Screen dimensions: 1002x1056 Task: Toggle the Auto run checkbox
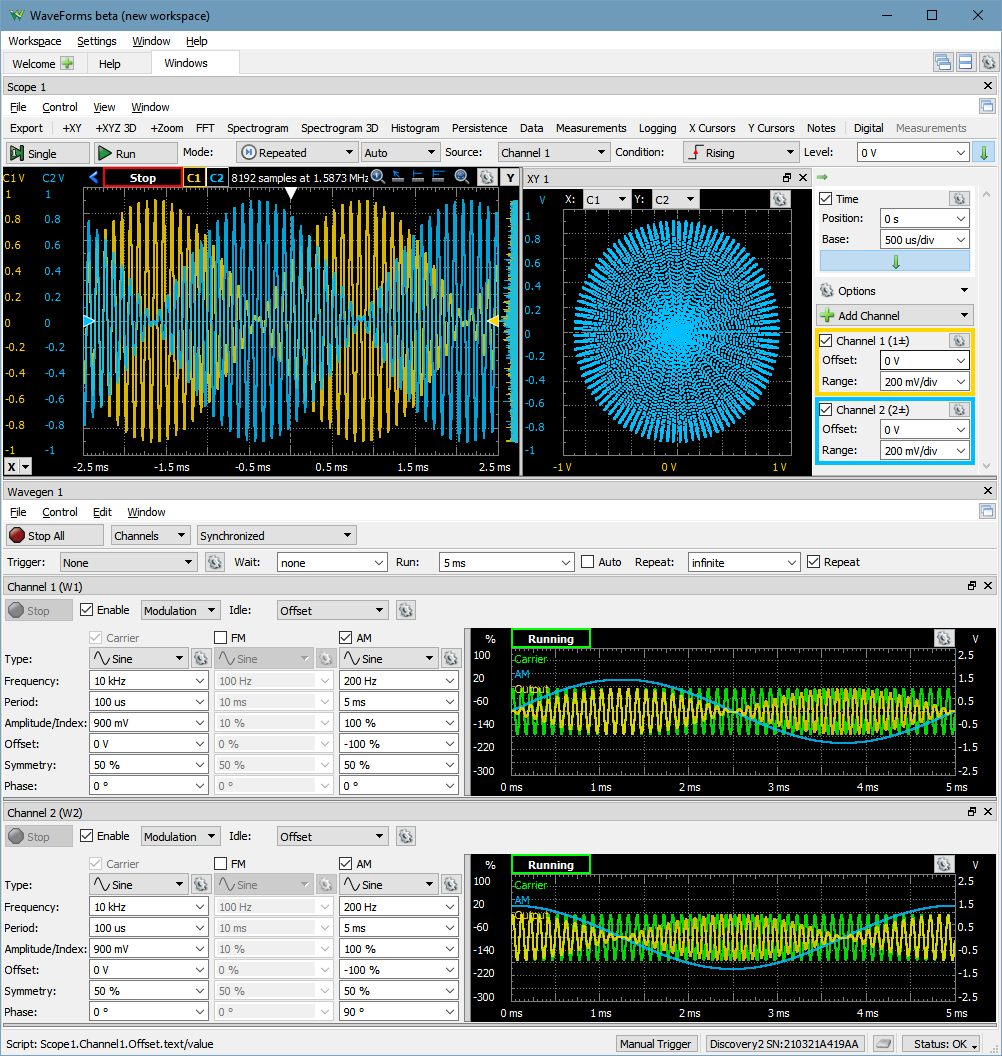tap(587, 562)
